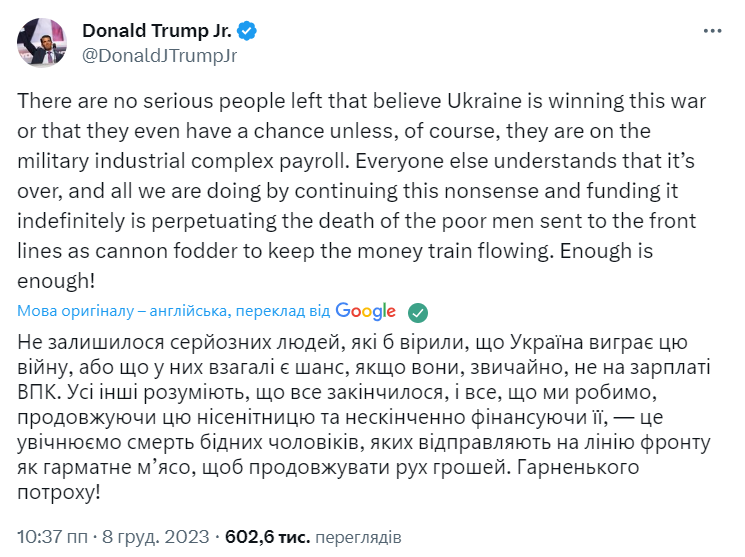Click the green checkmark beside Google
The image size is (745, 557).
pyautogui.click(x=419, y=311)
